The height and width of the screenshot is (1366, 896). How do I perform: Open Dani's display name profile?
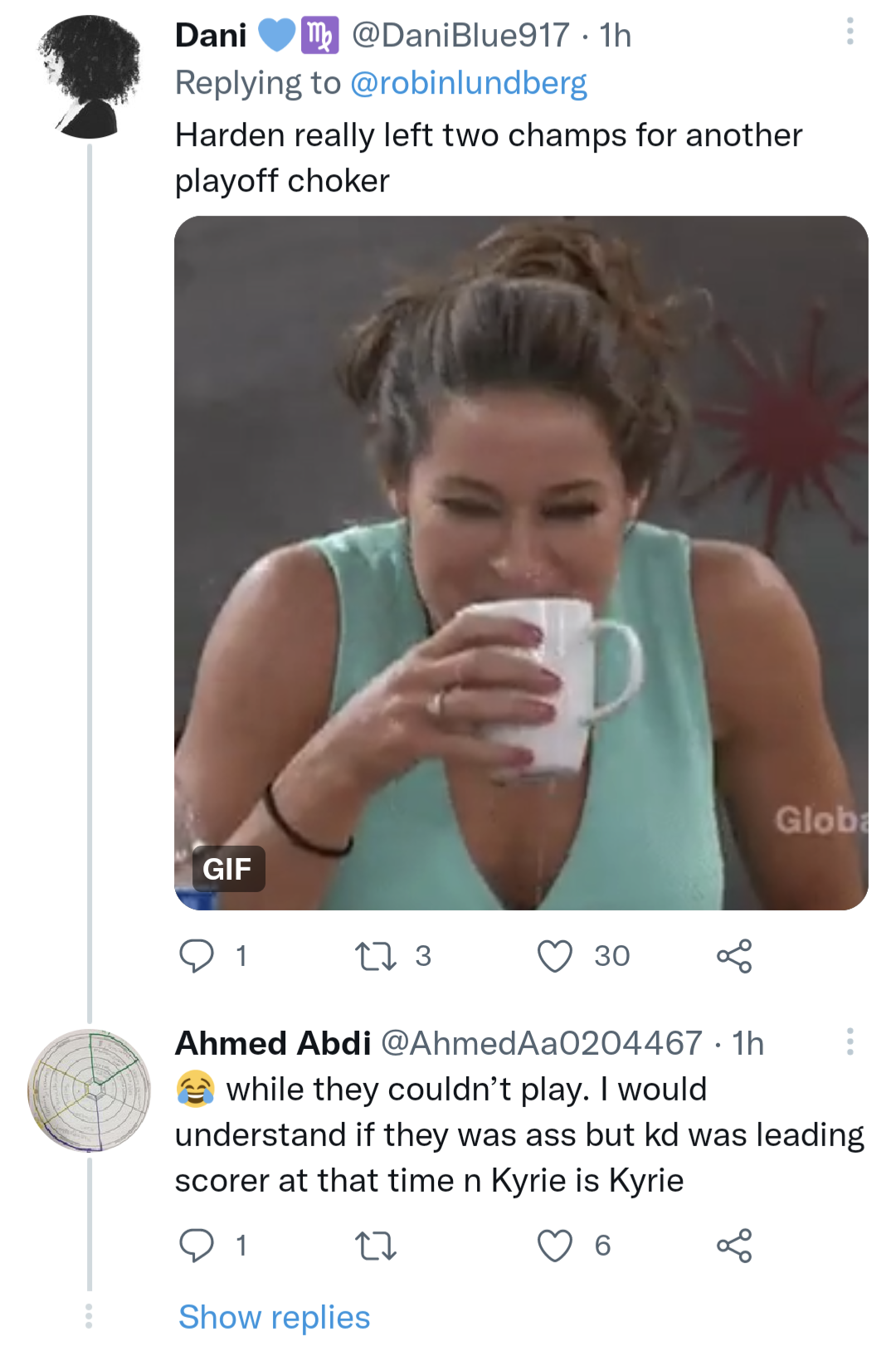211,36
